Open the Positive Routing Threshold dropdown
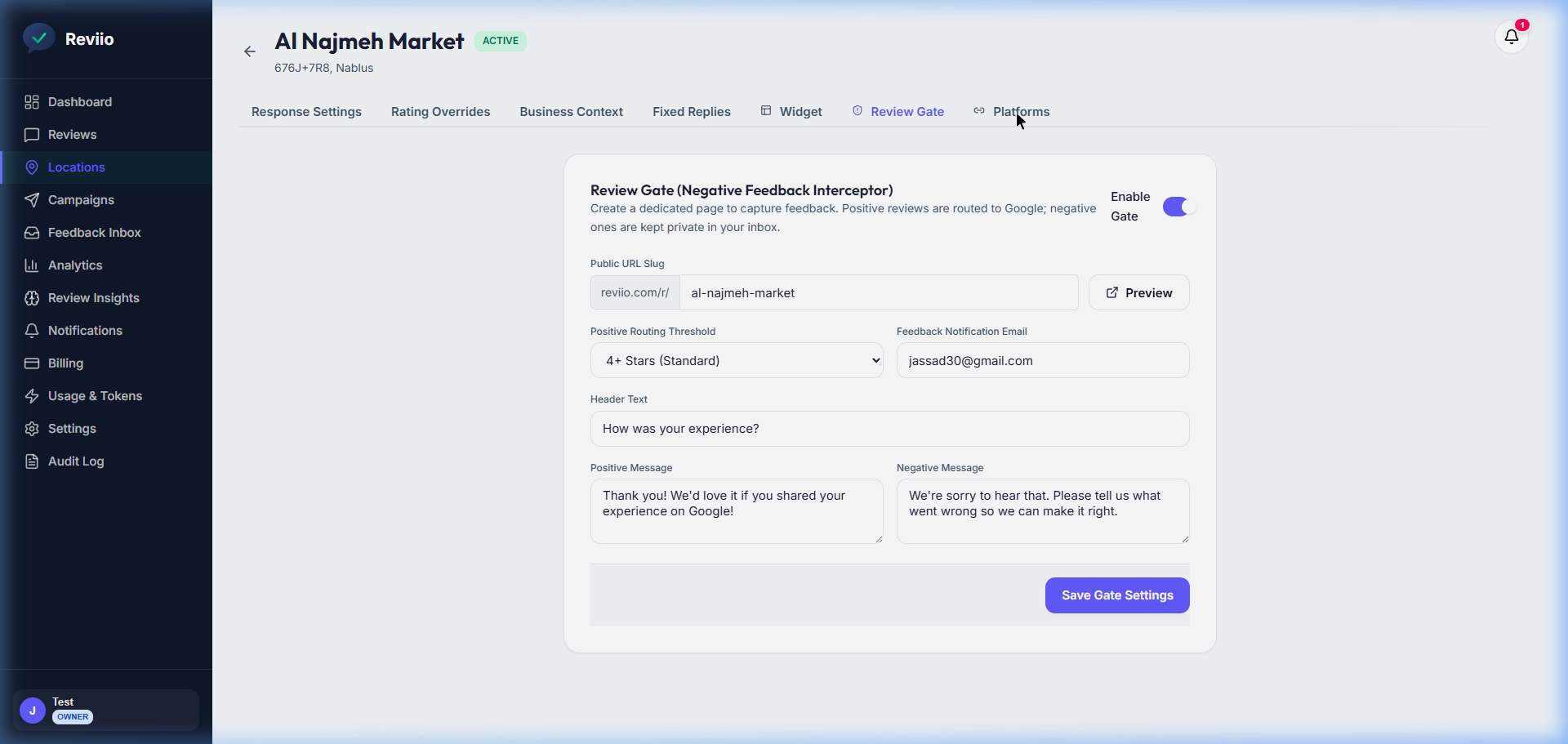Screen dimensions: 1568x744 pos(737,360)
